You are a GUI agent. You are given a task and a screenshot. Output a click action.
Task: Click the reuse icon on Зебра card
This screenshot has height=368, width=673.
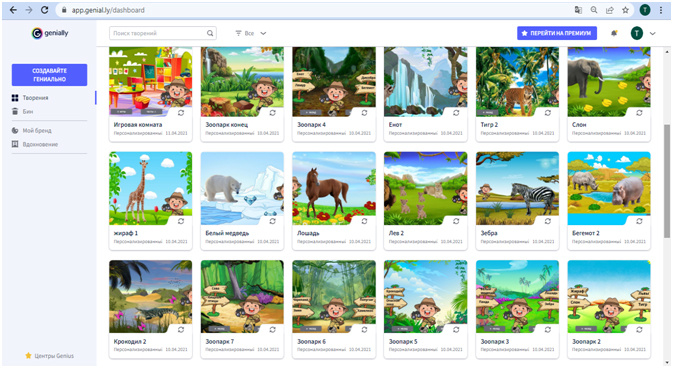[x=548, y=221]
